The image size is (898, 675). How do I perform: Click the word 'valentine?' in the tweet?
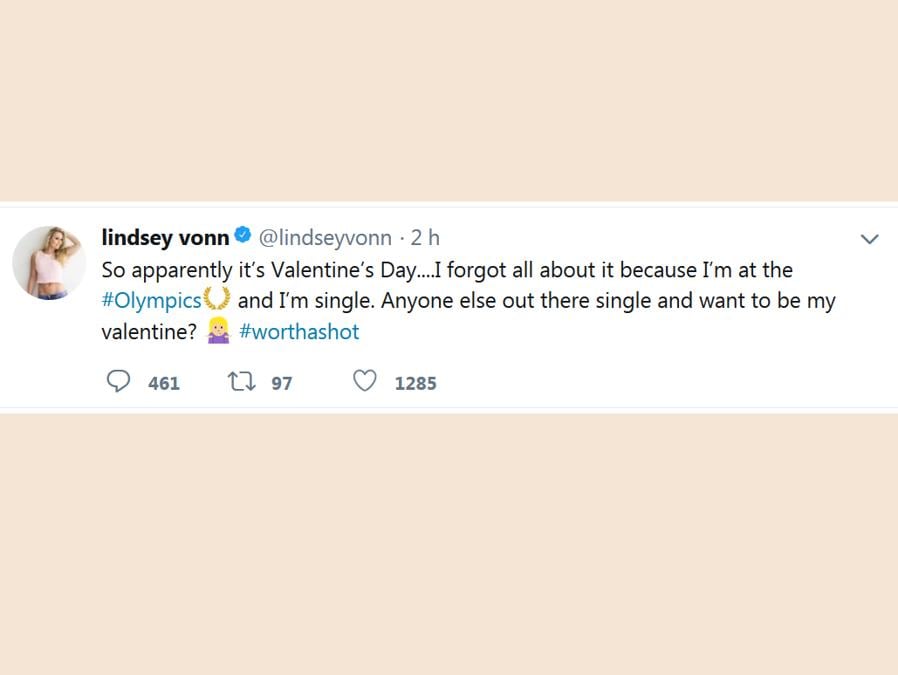point(149,331)
